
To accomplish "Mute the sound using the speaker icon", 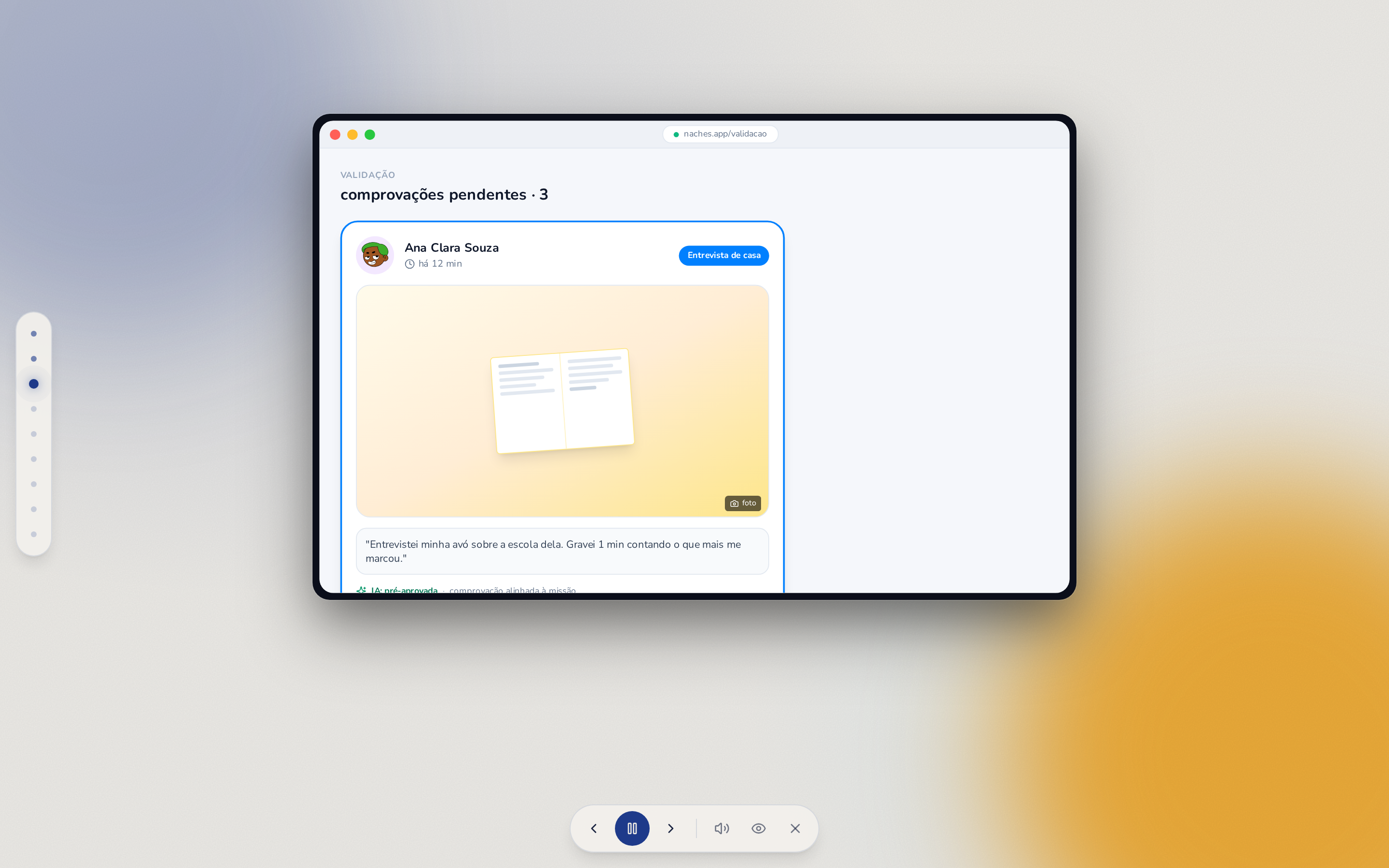I will (x=722, y=828).
